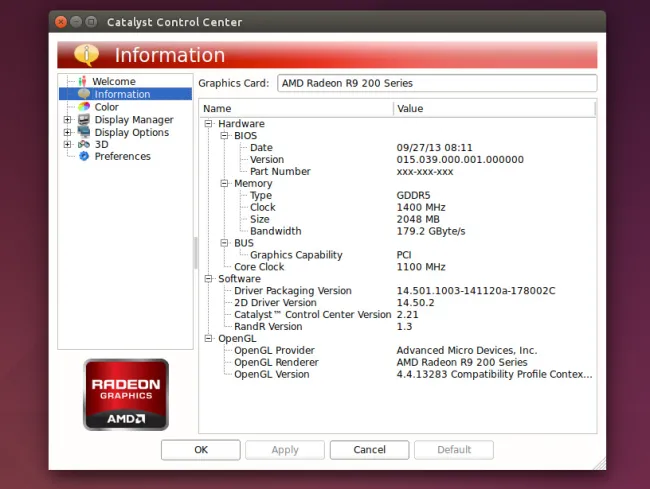
Task: Collapse the BIOS subsection
Action: pos(225,135)
